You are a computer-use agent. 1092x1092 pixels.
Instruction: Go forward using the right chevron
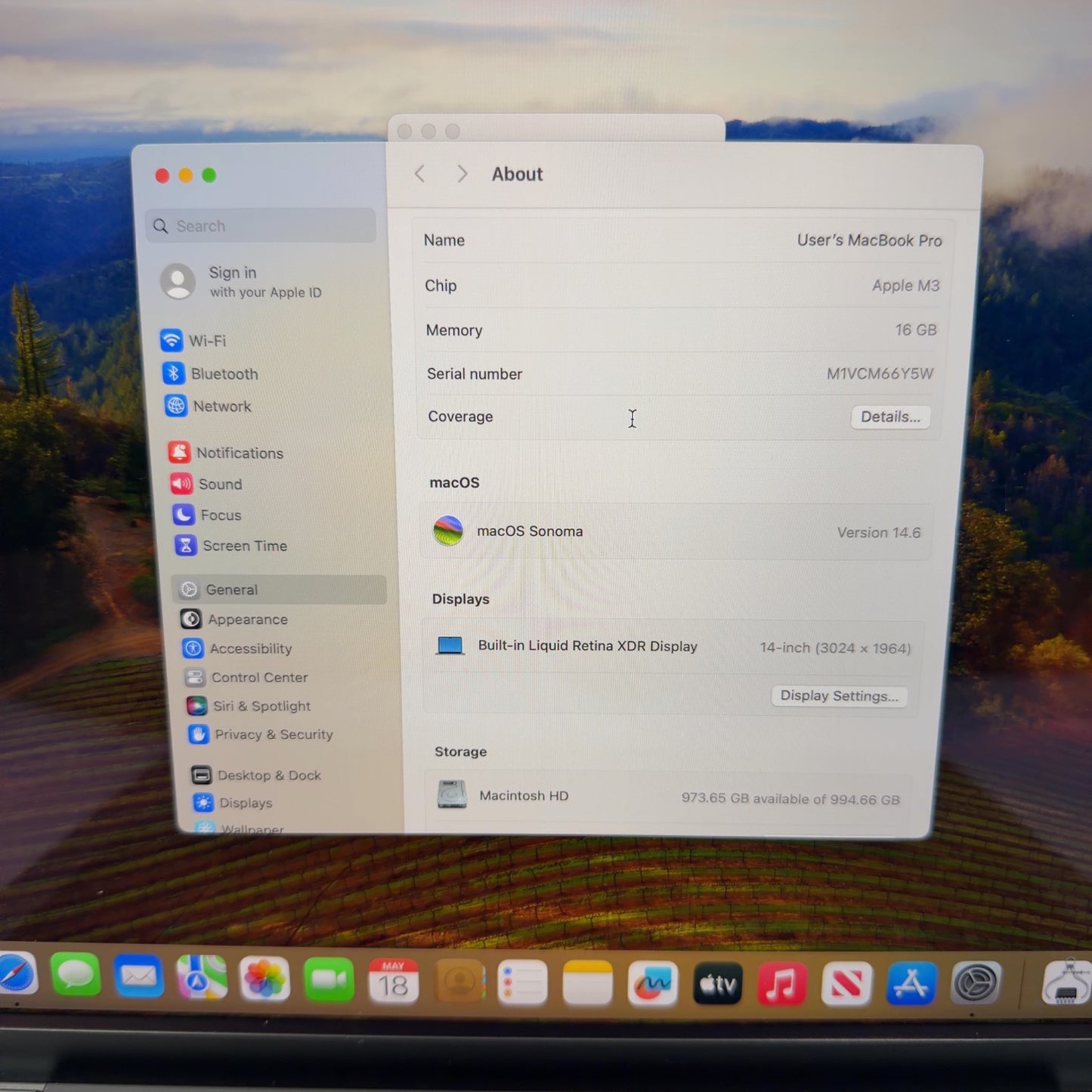click(x=462, y=175)
